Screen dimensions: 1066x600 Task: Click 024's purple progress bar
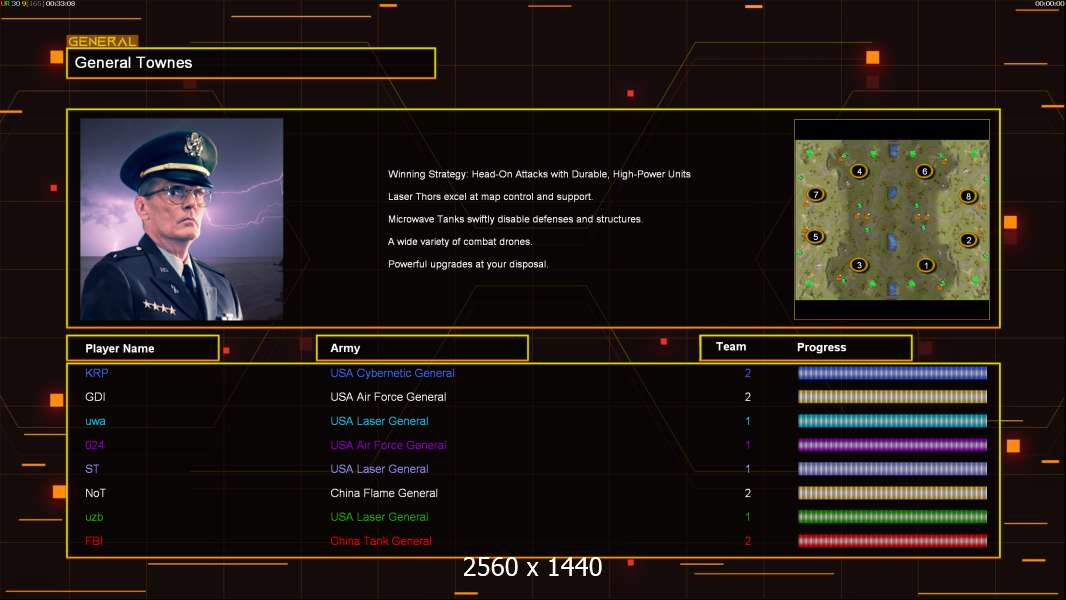[892, 445]
